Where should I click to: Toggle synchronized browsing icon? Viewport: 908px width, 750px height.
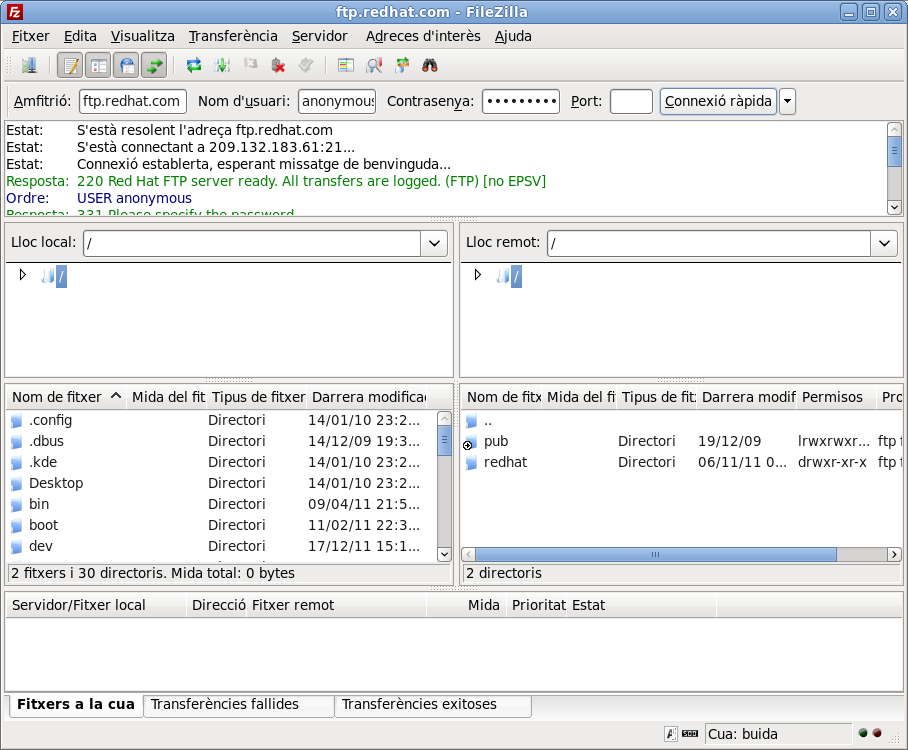click(402, 66)
